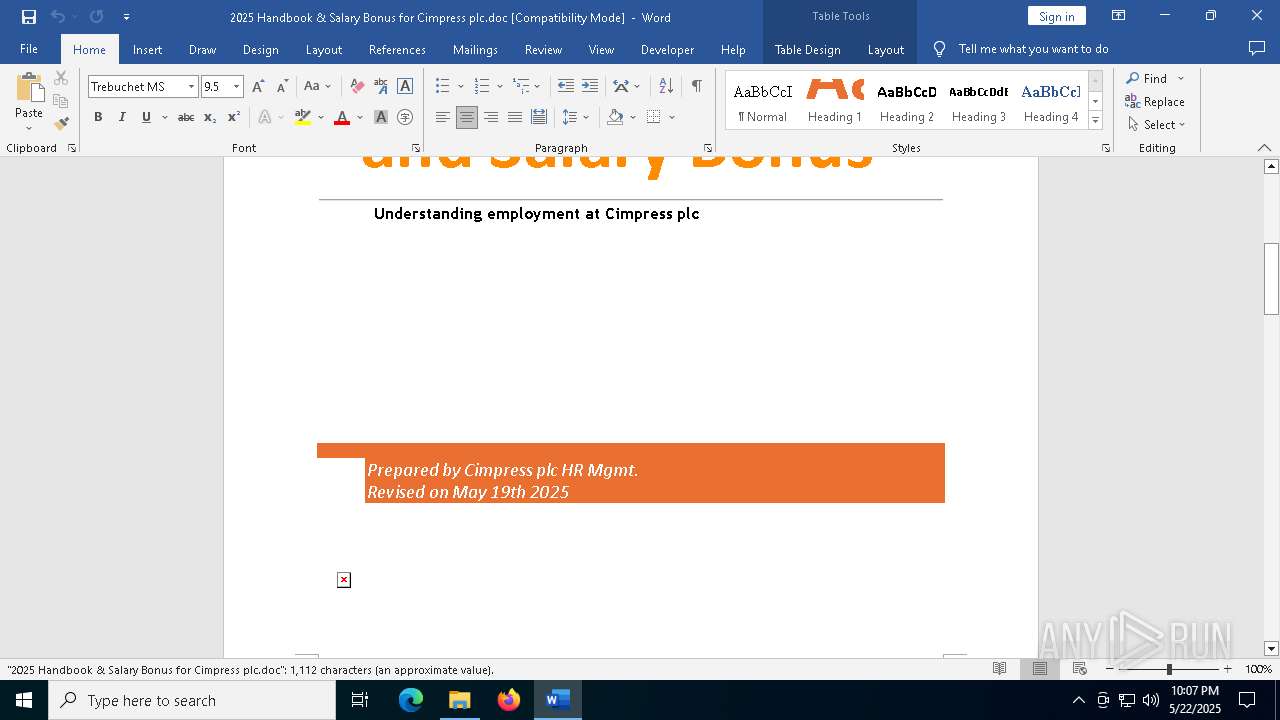The width and height of the screenshot is (1280, 720).
Task: Align text to the right
Action: pos(491,117)
